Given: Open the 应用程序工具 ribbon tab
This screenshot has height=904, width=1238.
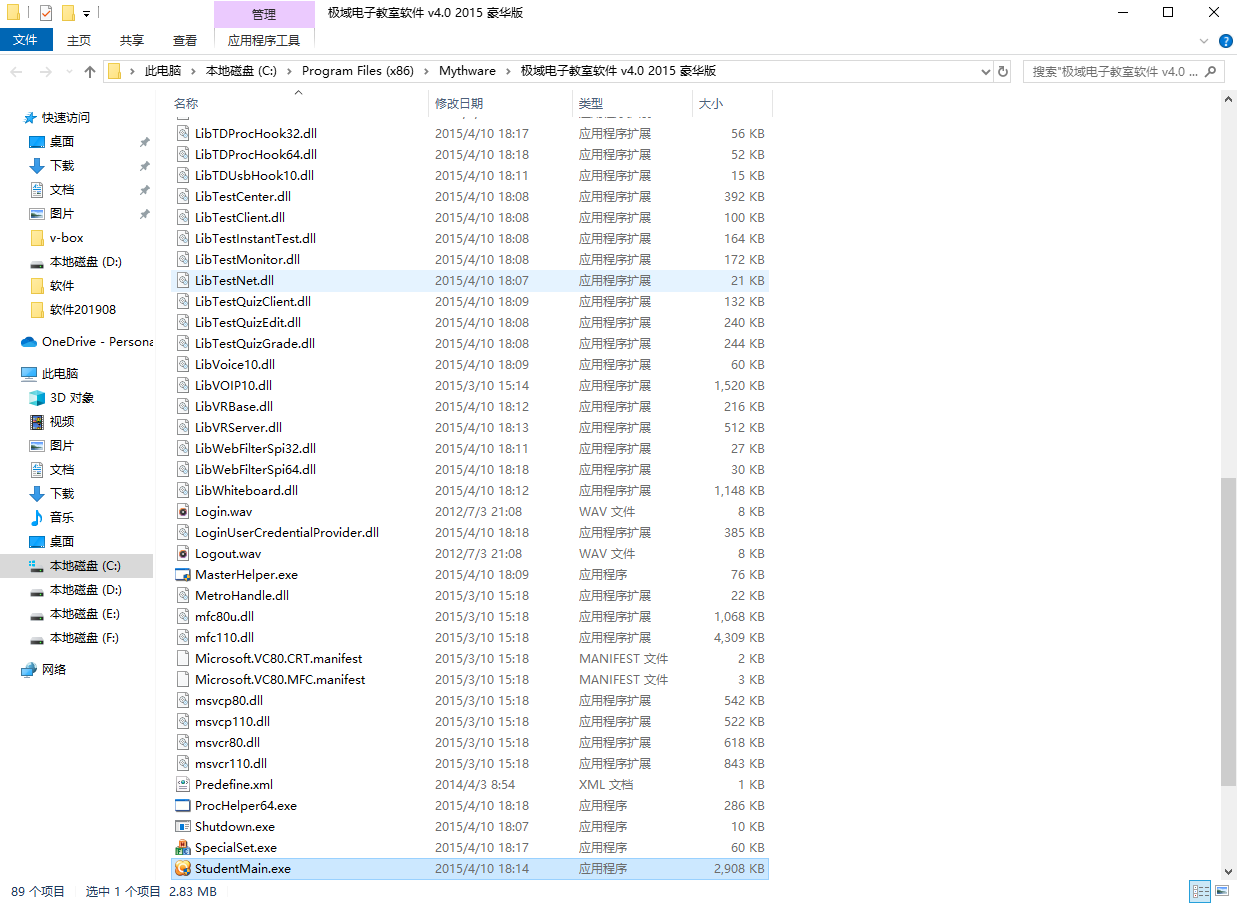Looking at the screenshot, I should coord(264,40).
